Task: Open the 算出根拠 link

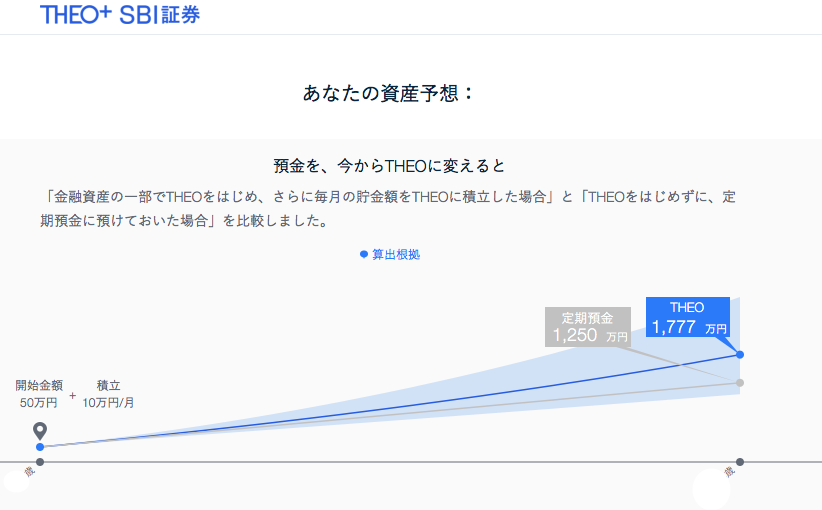Action: pyautogui.click(x=390, y=255)
